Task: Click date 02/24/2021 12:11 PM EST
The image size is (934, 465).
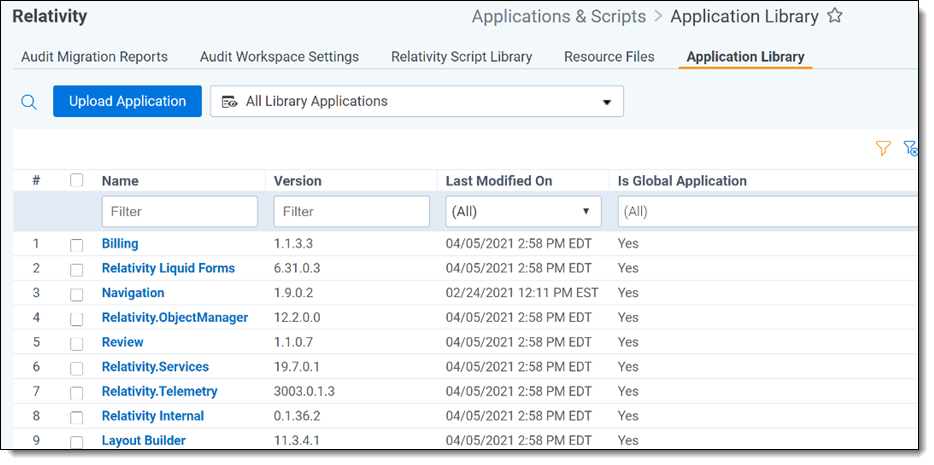Action: tap(522, 293)
